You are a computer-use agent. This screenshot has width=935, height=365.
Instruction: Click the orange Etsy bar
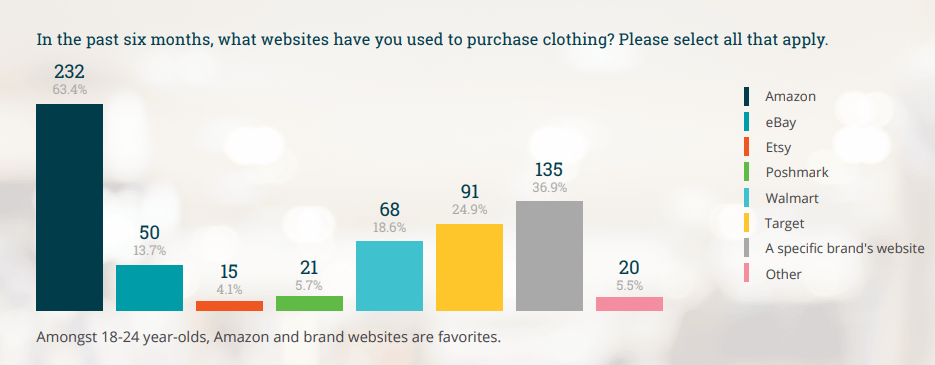[x=229, y=306]
